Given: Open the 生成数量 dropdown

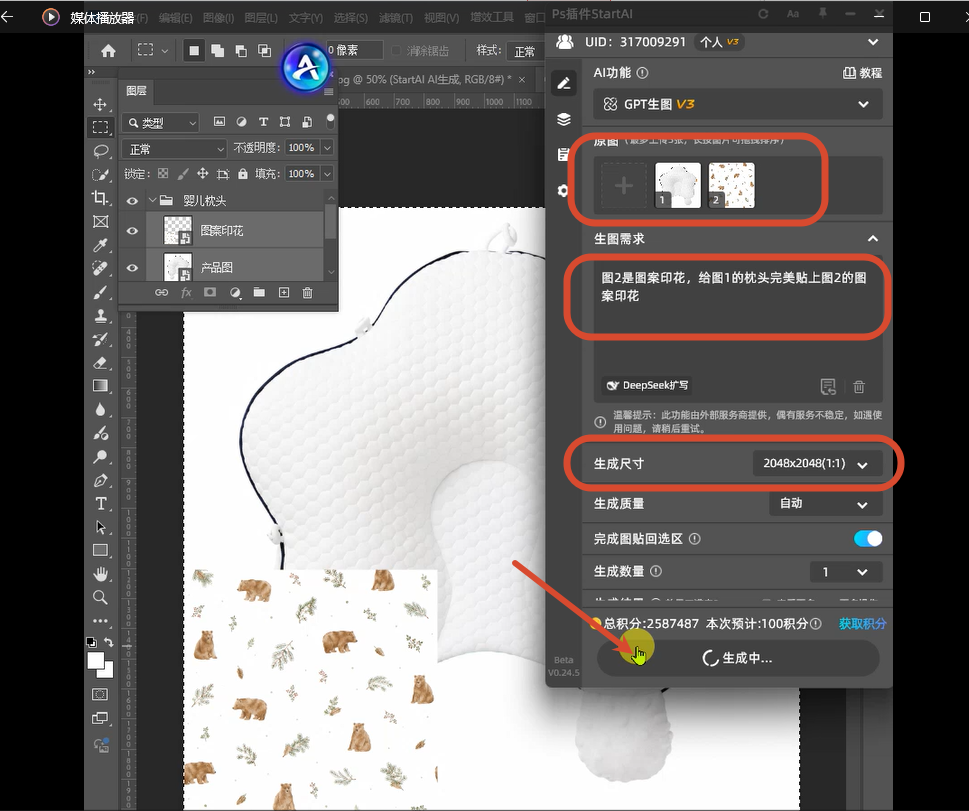Looking at the screenshot, I should tap(846, 572).
